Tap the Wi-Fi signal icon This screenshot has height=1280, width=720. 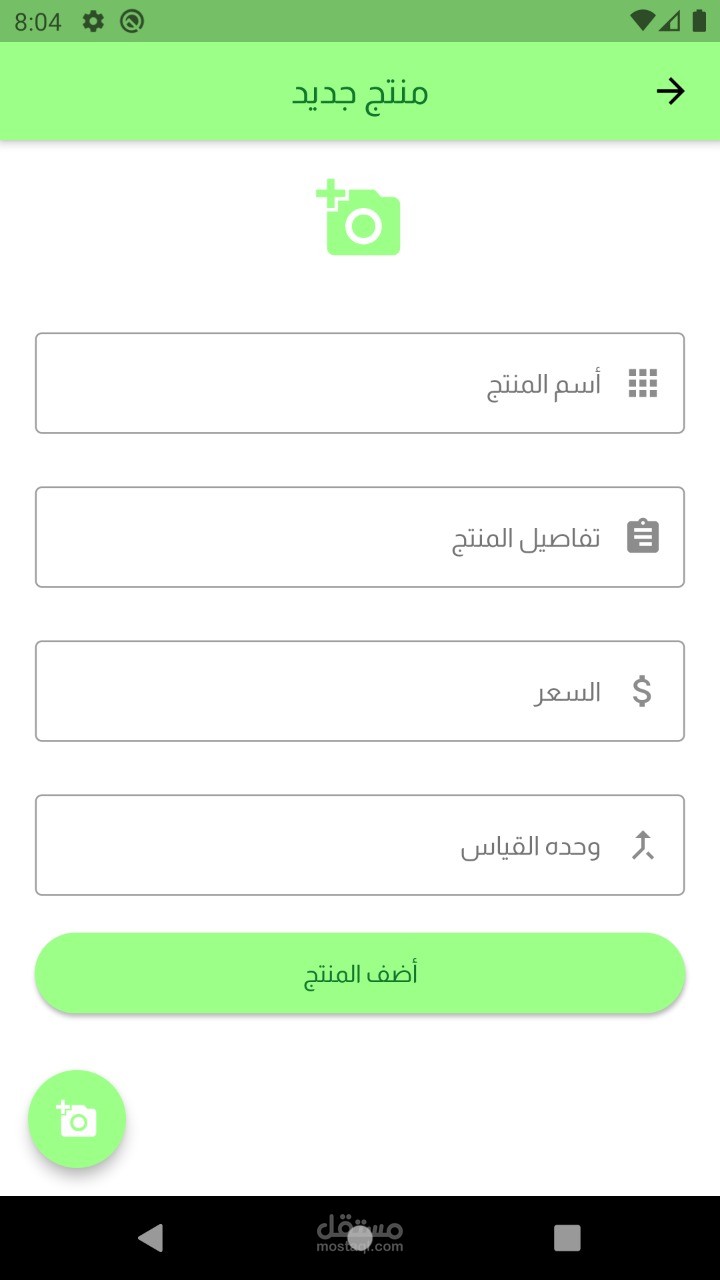643,21
